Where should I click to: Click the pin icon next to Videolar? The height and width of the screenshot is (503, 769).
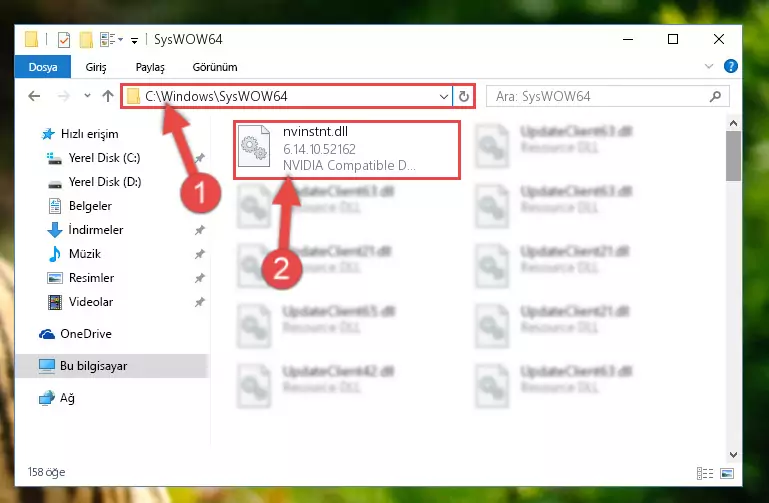(x=200, y=302)
